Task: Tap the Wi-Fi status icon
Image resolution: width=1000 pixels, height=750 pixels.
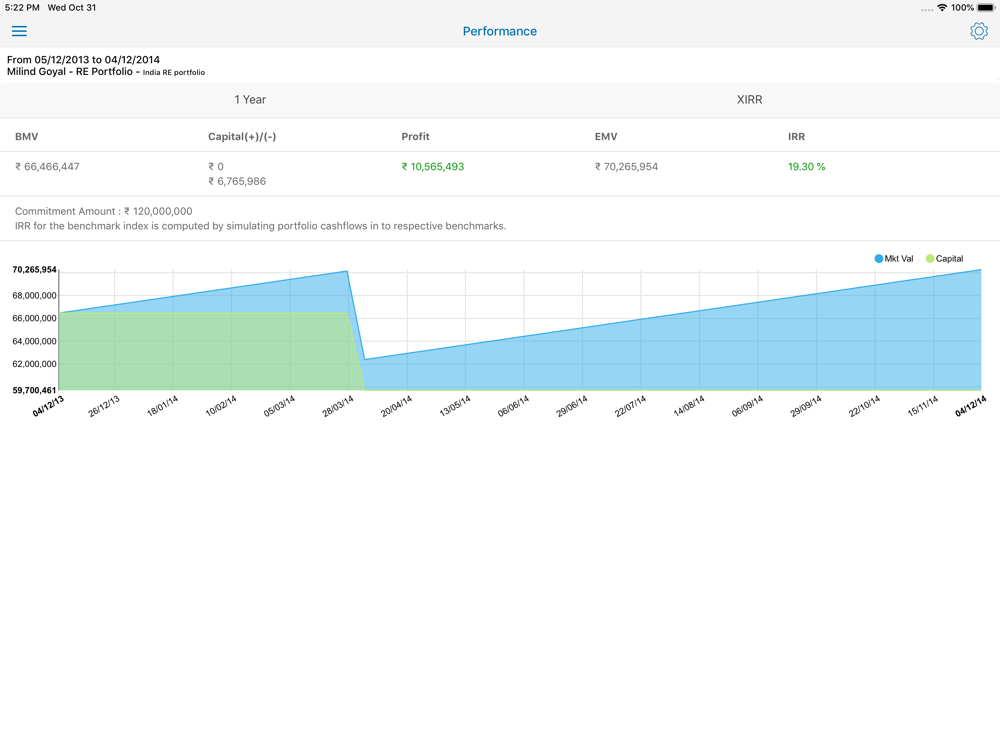Action: click(x=941, y=8)
